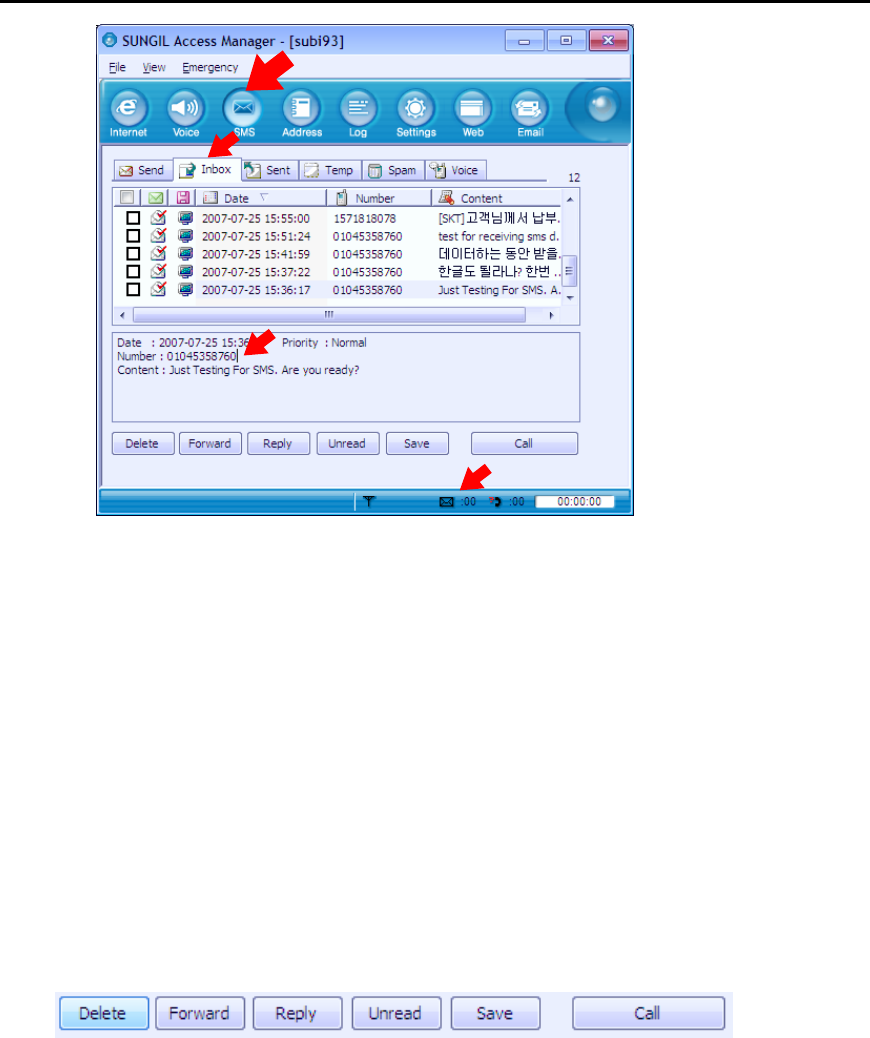Click the message list scroll-up arrow
The image size is (870, 1038).
pos(569,199)
